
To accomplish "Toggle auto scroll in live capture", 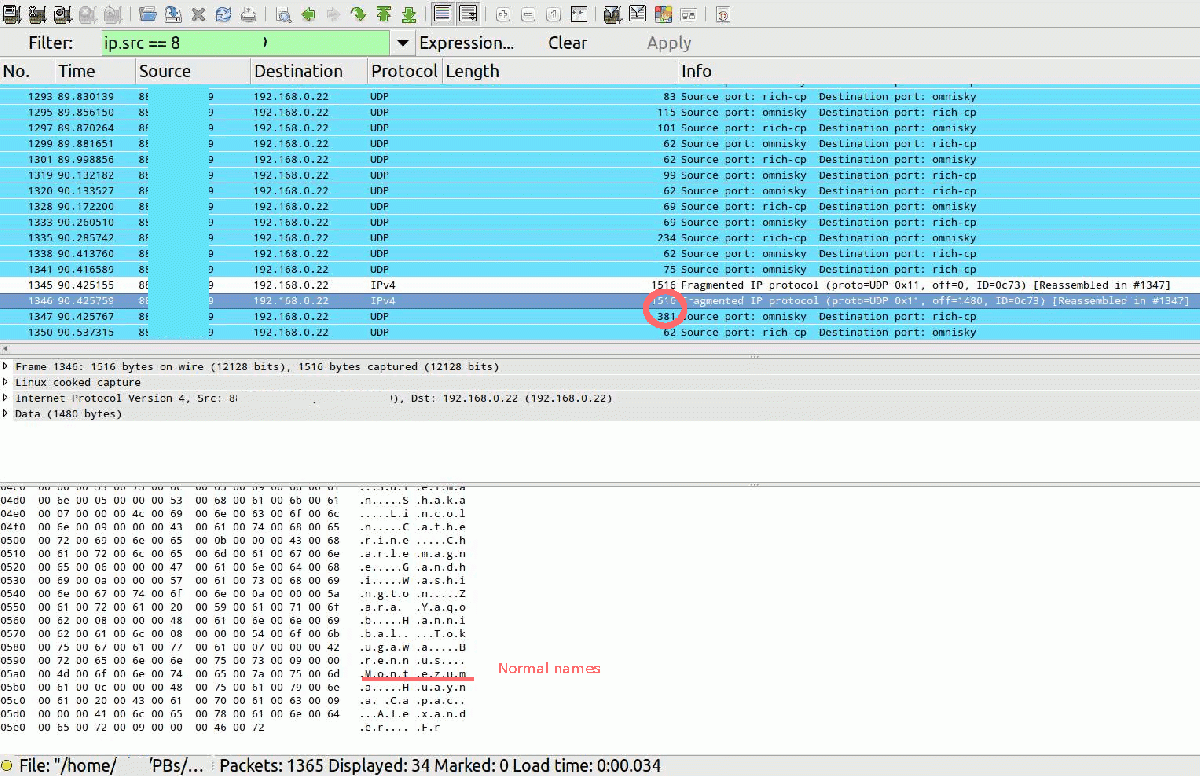I will coord(467,14).
